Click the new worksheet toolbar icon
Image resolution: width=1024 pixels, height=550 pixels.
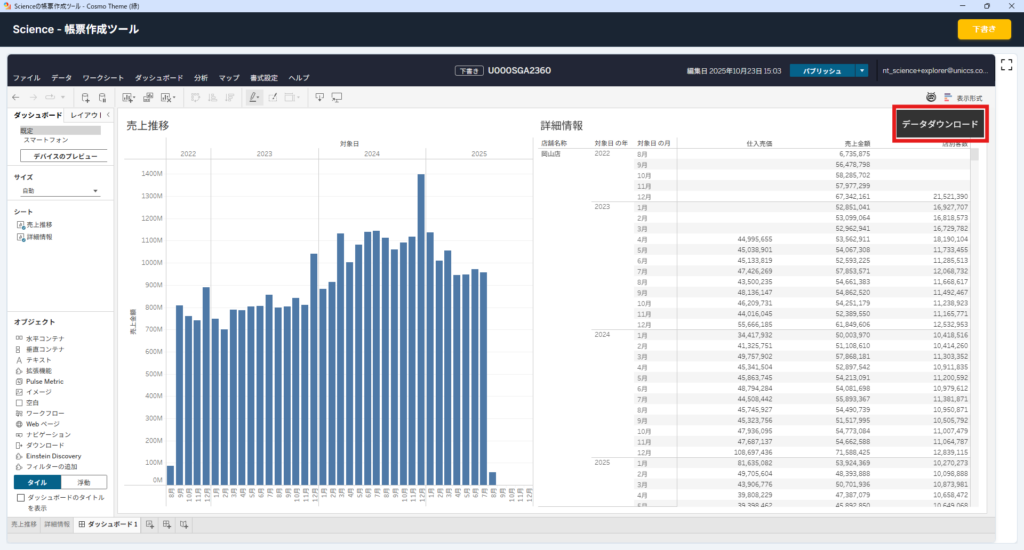pos(128,97)
